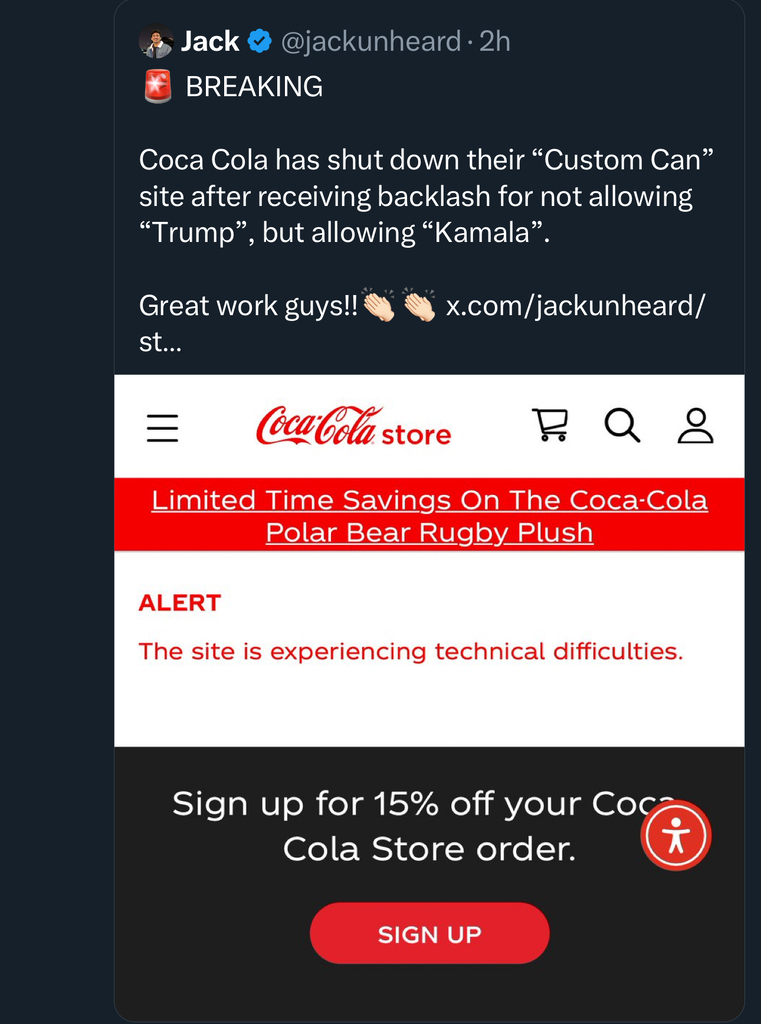Click the 2h timestamp
This screenshot has height=1024, width=761.
pyautogui.click(x=494, y=42)
